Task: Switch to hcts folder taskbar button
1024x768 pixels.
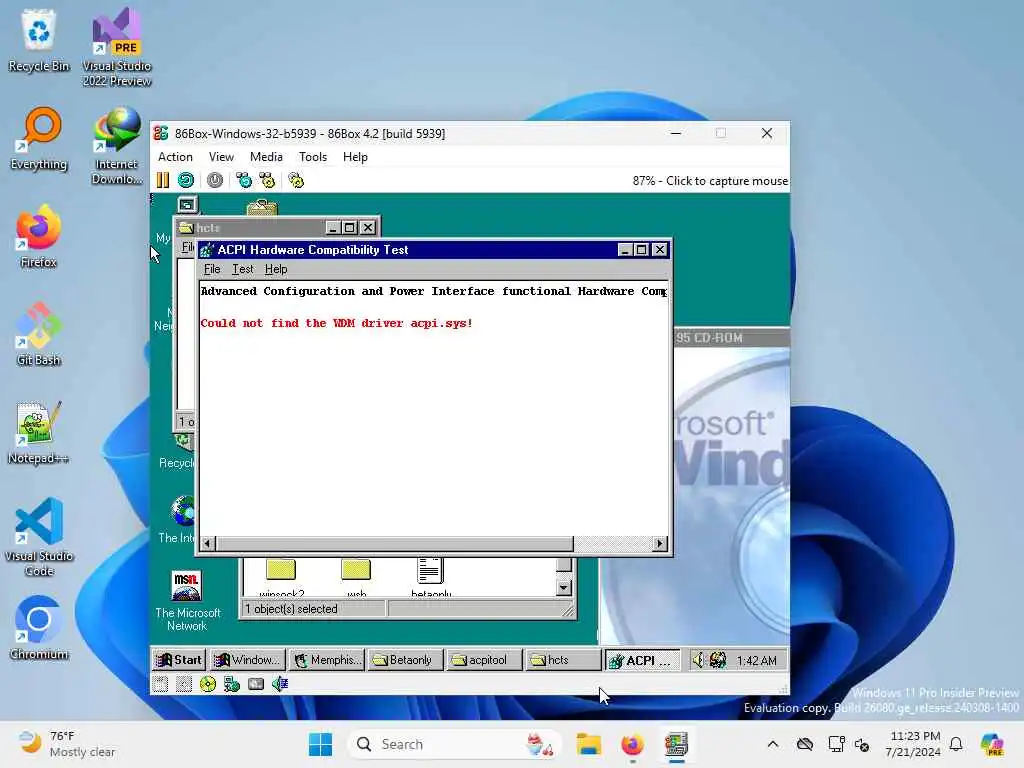Action: click(562, 660)
